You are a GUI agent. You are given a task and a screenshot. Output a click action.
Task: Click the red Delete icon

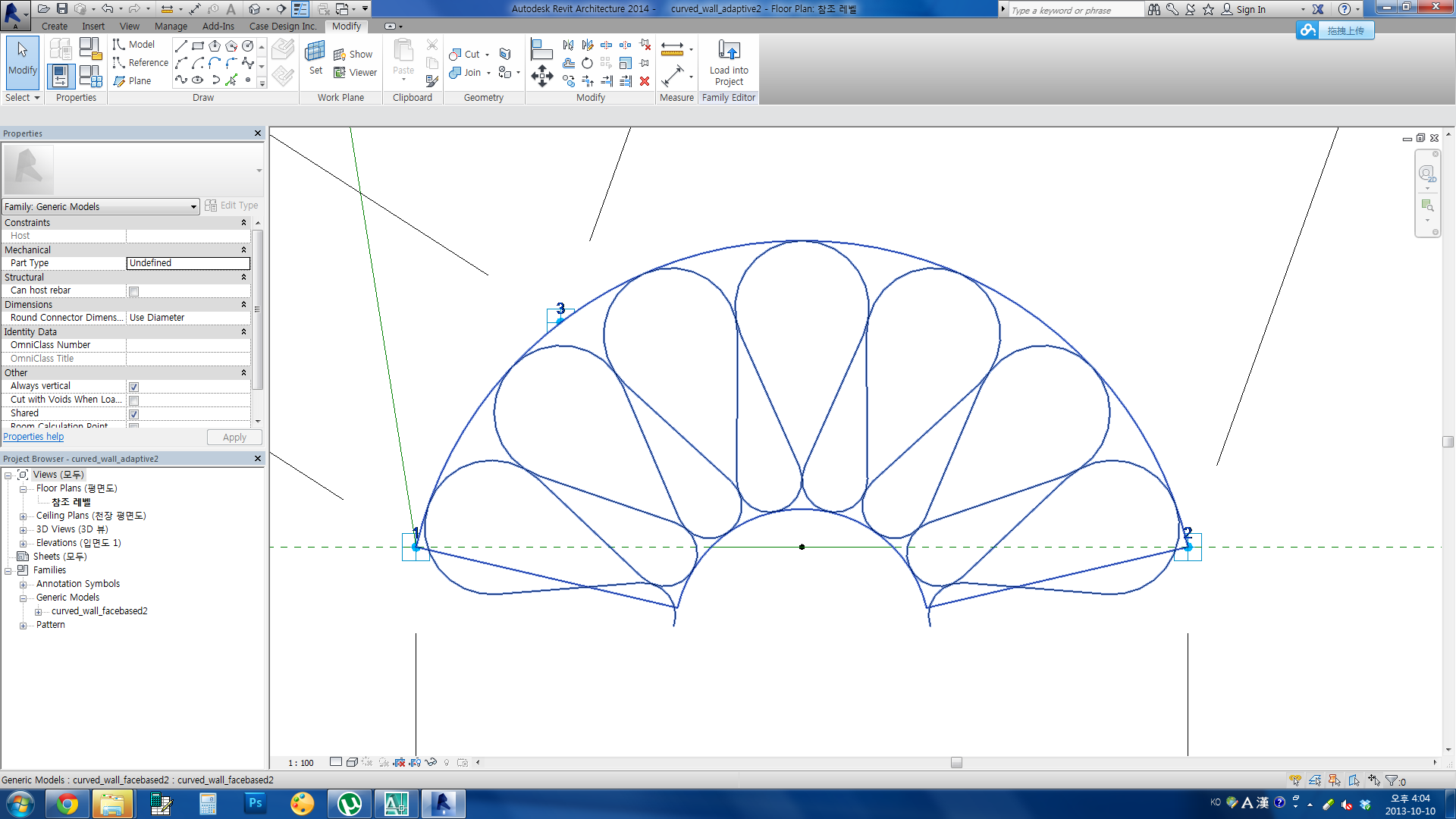(x=645, y=81)
